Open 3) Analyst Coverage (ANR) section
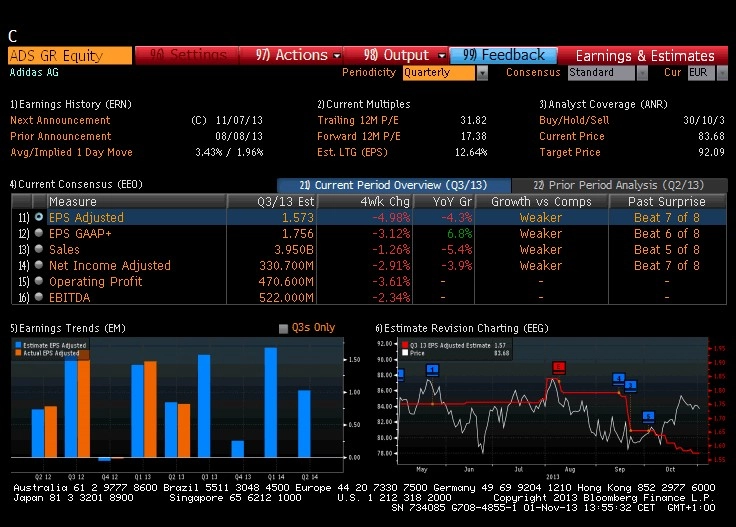736x527 pixels. click(x=603, y=104)
